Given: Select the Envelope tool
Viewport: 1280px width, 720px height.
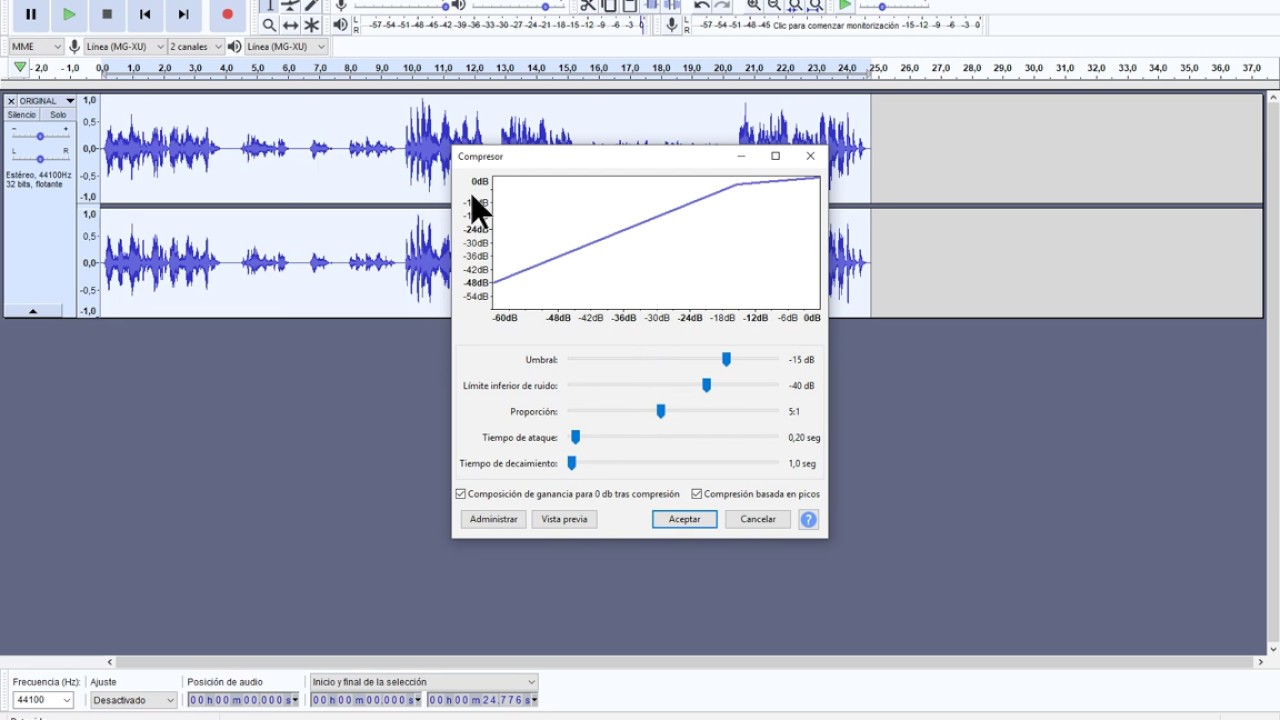Looking at the screenshot, I should (290, 5).
